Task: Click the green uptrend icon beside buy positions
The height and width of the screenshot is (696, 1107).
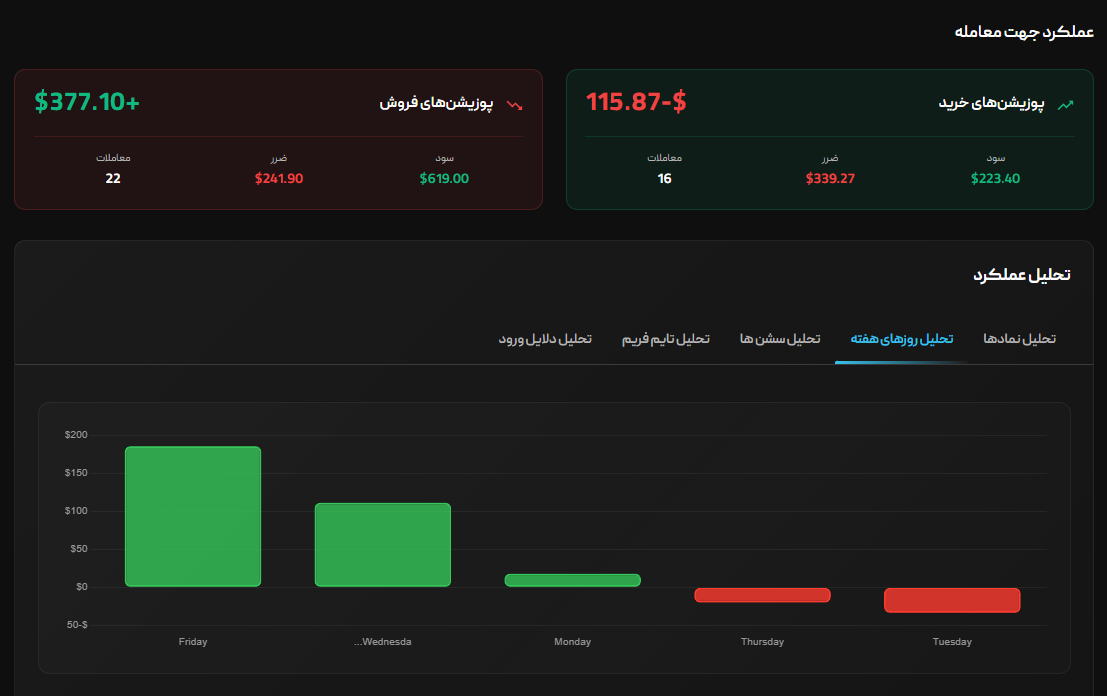Action: click(1066, 103)
